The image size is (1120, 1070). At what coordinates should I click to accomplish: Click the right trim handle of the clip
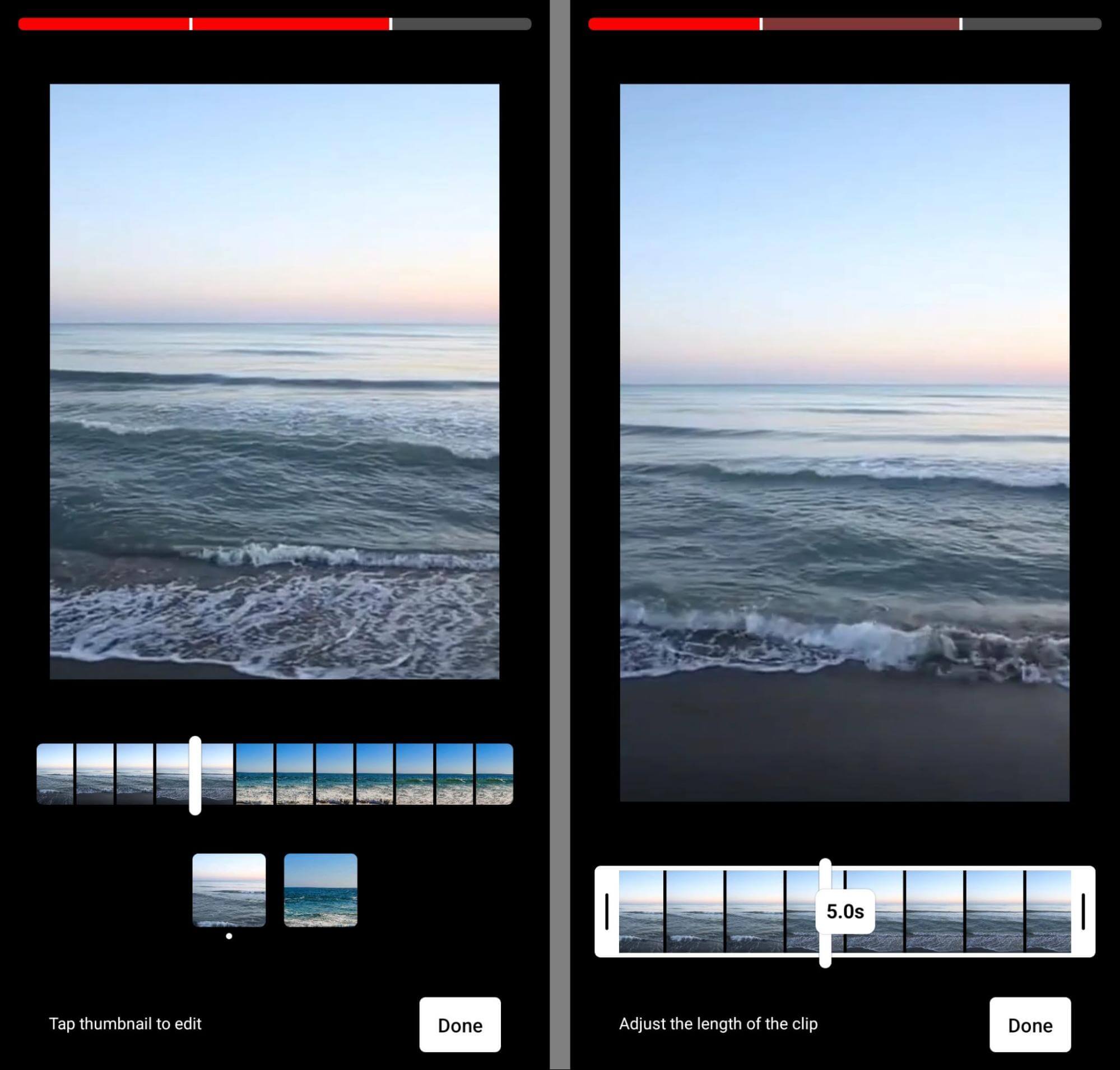tap(1083, 911)
